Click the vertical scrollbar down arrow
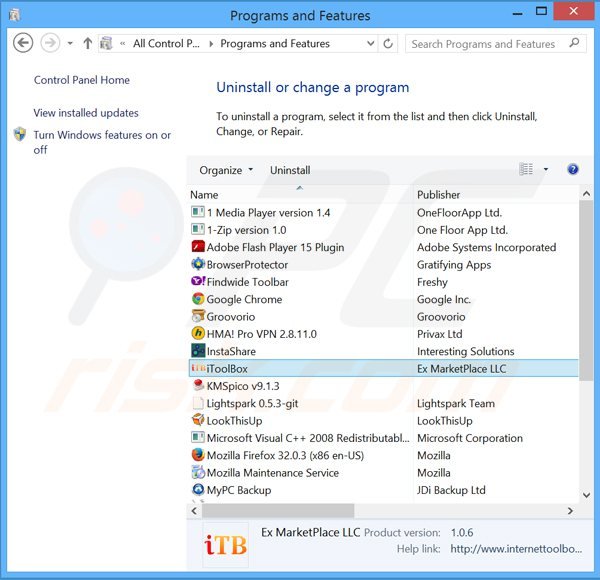This screenshot has height=580, width=600. pos(586,495)
